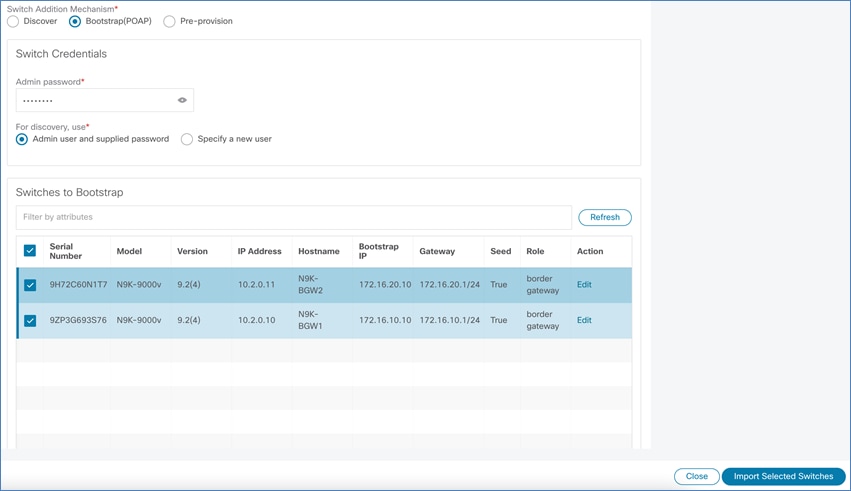Screen dimensions: 851x491
Task: Sort by the Model column header
Action: coord(129,251)
